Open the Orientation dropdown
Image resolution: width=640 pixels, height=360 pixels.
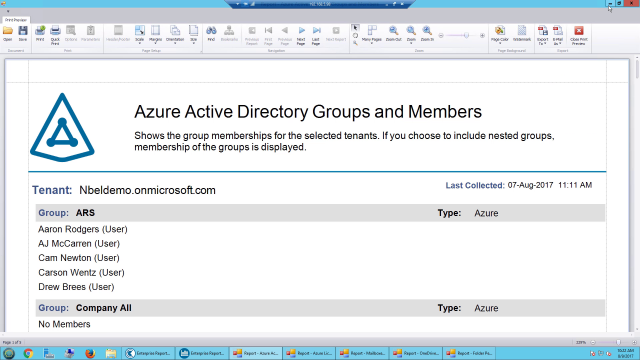point(175,35)
